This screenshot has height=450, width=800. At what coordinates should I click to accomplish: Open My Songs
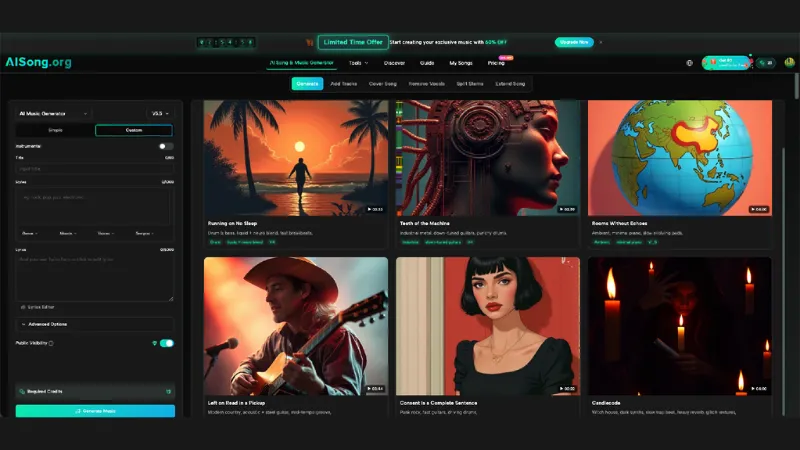[x=461, y=63]
